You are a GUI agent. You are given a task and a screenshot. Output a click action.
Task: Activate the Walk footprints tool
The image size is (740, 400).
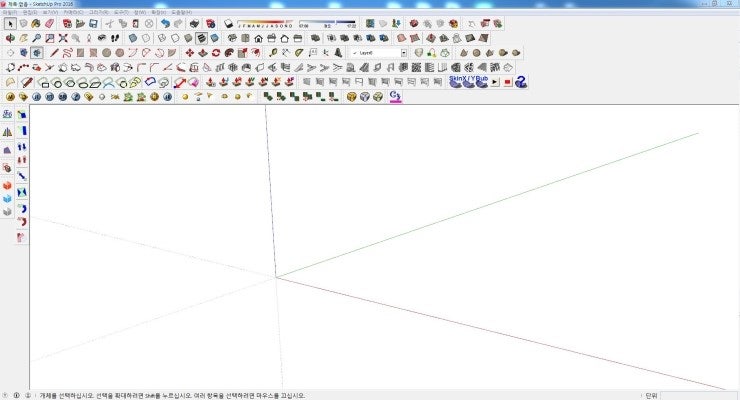(115, 38)
